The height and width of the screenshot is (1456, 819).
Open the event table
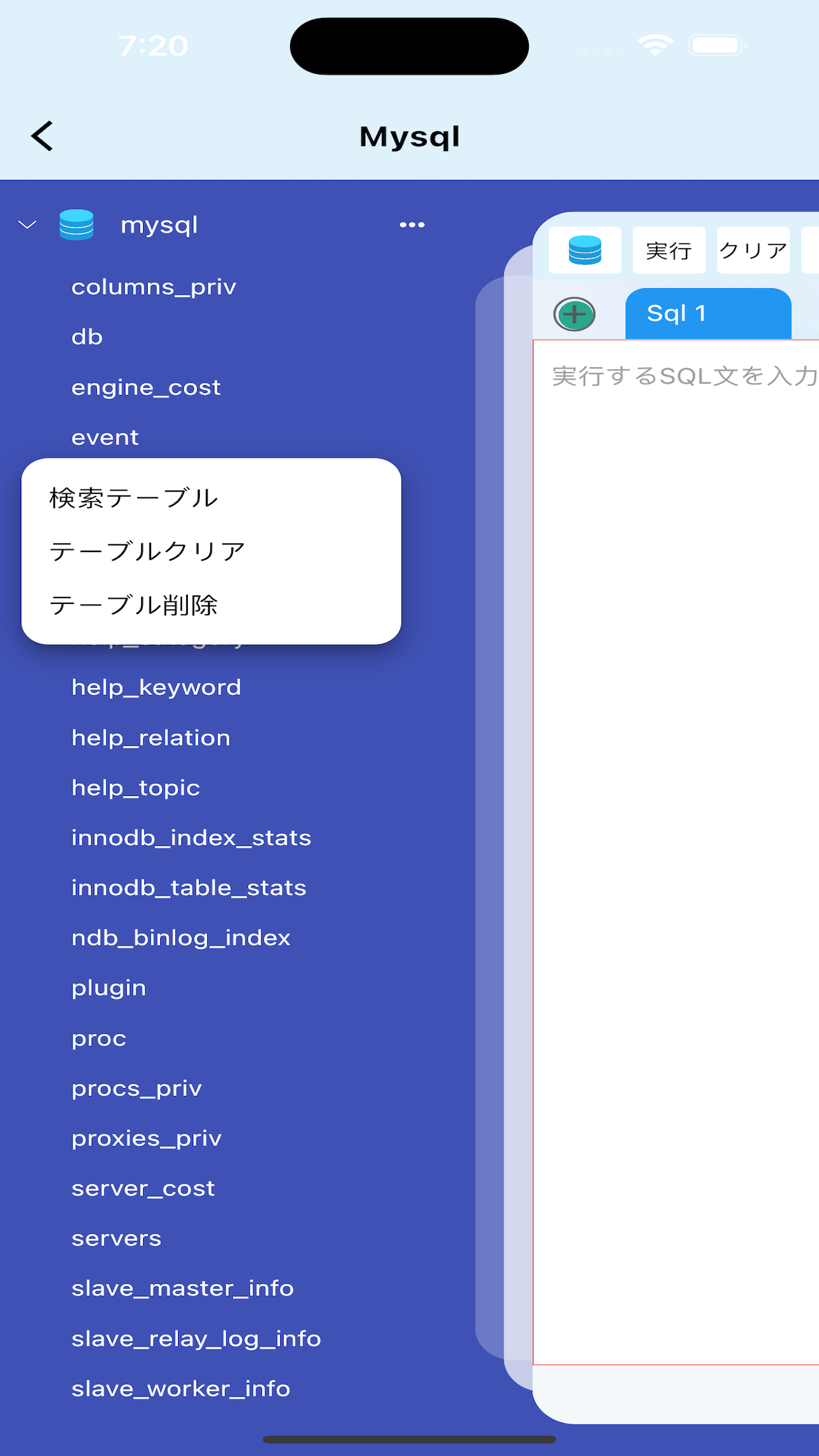click(105, 437)
